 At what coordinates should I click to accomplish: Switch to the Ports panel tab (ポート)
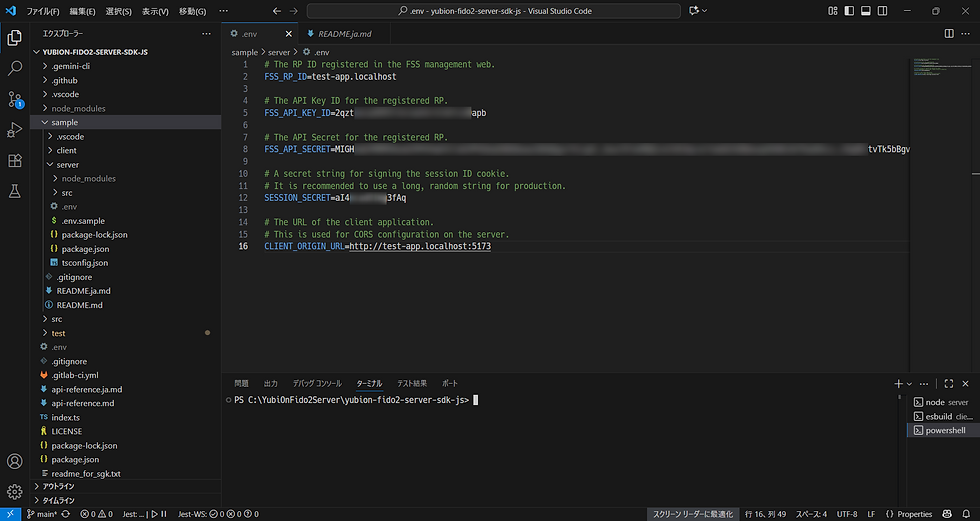pos(450,384)
